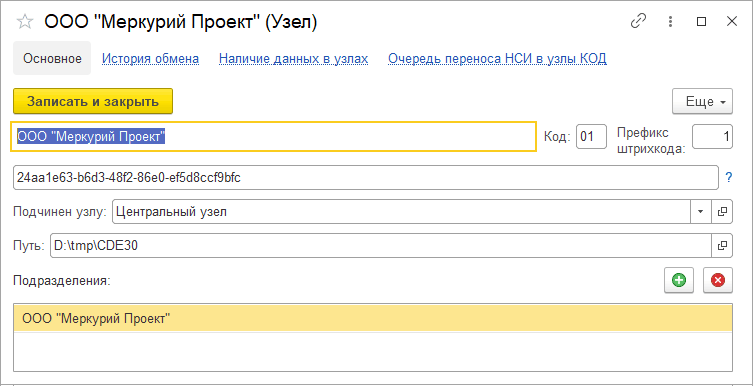Open Центральный узел record with open icon
Viewport: 753px width, 386px height.
click(x=722, y=212)
